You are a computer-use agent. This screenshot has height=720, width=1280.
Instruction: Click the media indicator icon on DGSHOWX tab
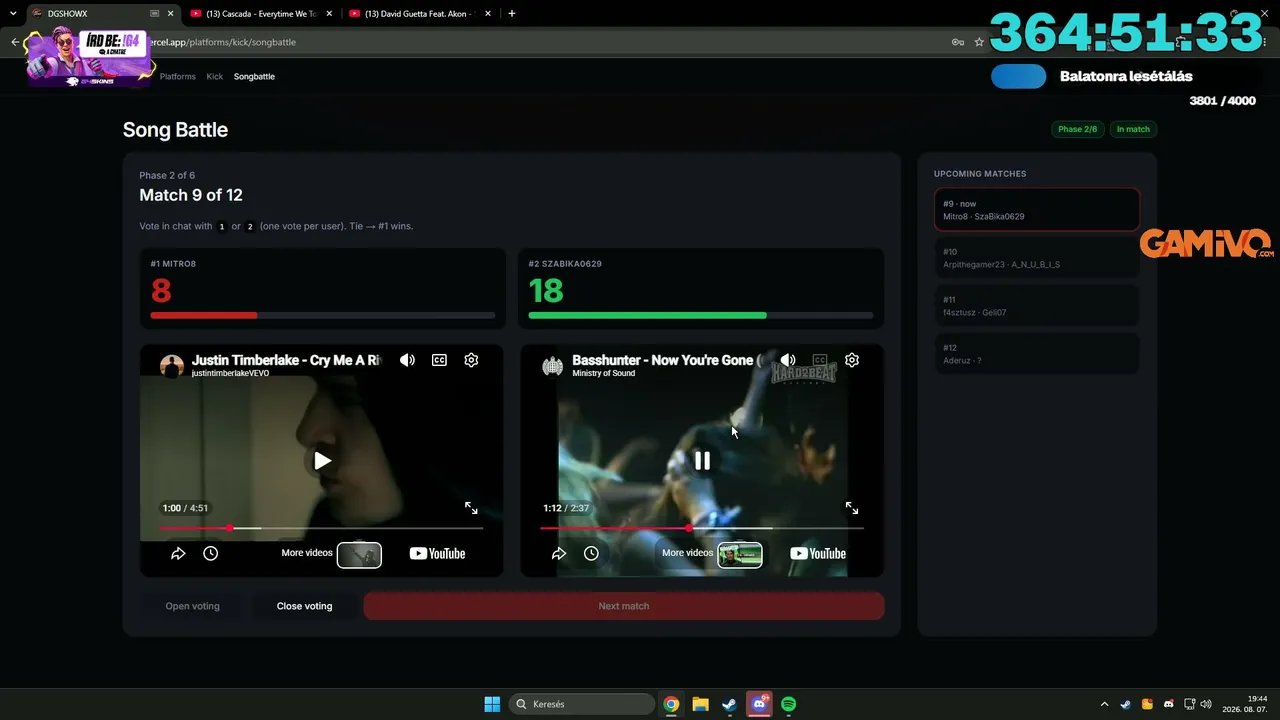click(x=155, y=14)
